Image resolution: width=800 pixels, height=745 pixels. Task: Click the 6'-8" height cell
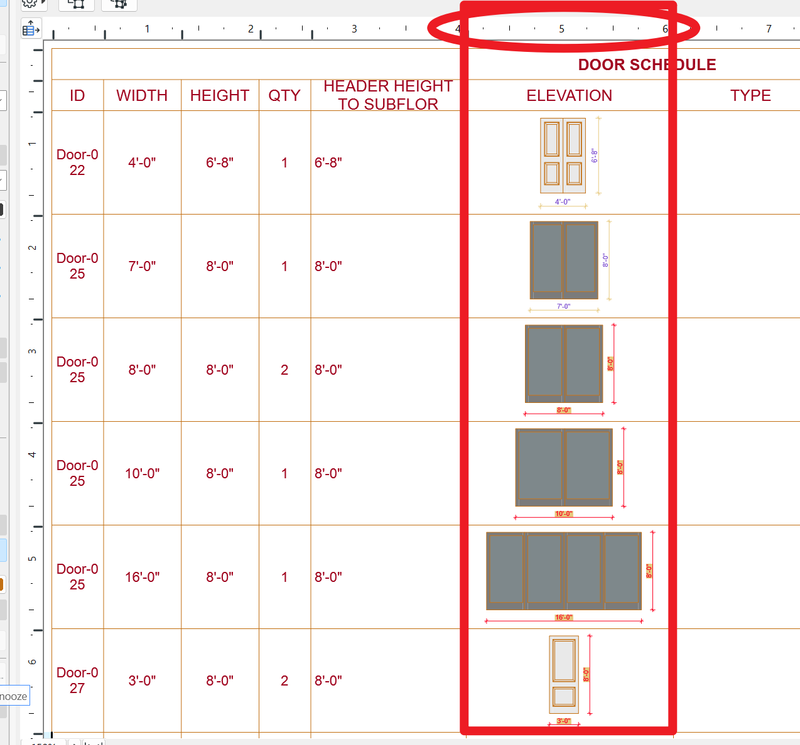220,162
